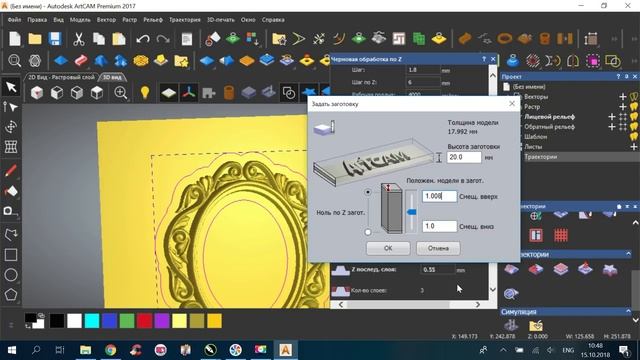The image size is (640, 360).
Task: Click the New file icon in the toolbar
Action: [15, 39]
